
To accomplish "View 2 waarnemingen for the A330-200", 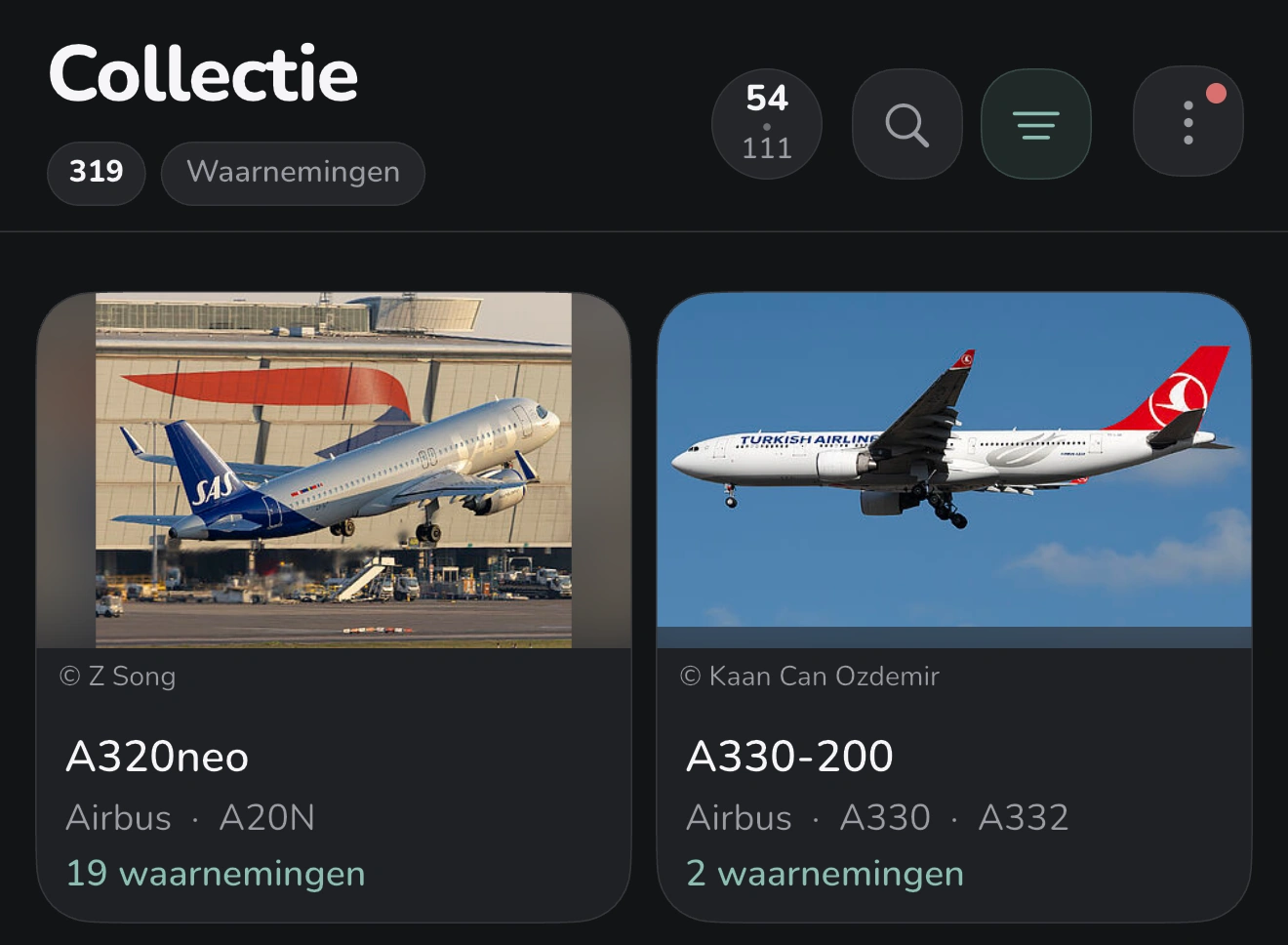I will (x=825, y=874).
